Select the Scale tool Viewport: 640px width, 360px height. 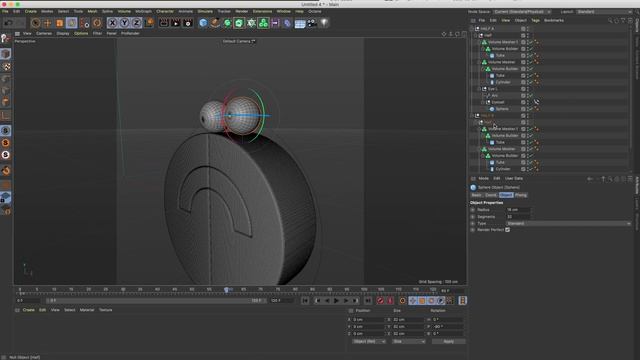click(x=60, y=23)
